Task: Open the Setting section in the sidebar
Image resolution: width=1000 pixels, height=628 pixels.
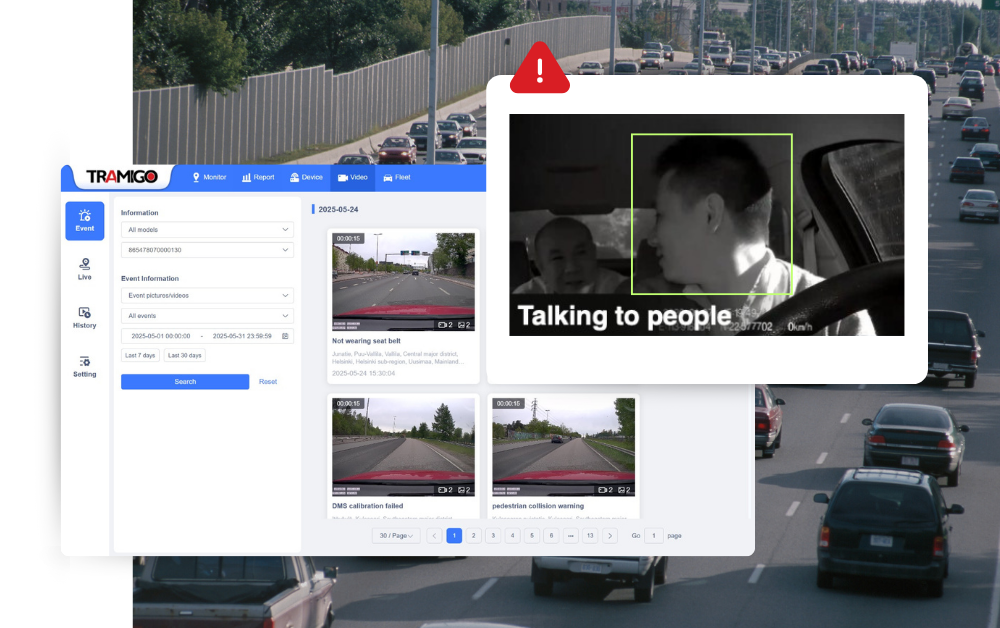Action: [85, 367]
